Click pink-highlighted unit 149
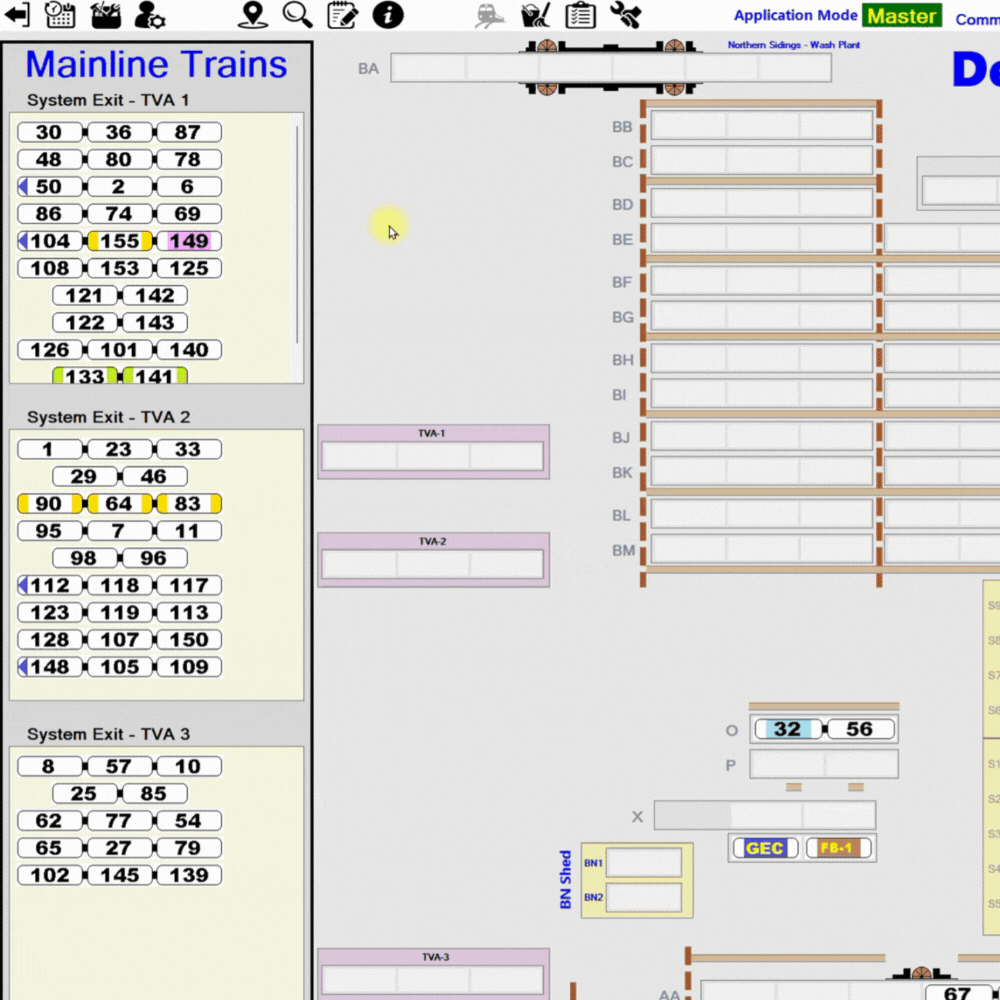1000x1000 pixels. [x=189, y=241]
